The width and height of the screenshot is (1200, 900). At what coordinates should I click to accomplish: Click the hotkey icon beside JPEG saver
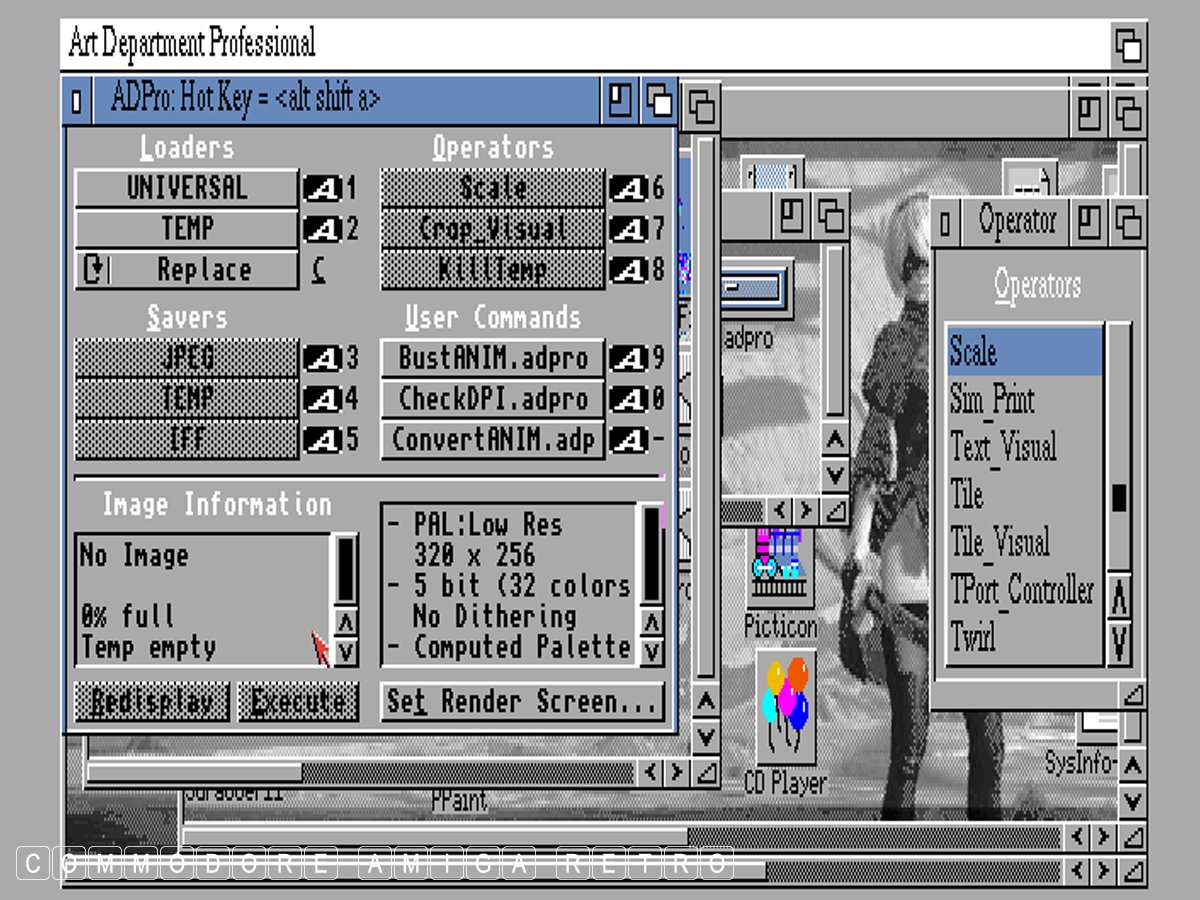[x=322, y=358]
